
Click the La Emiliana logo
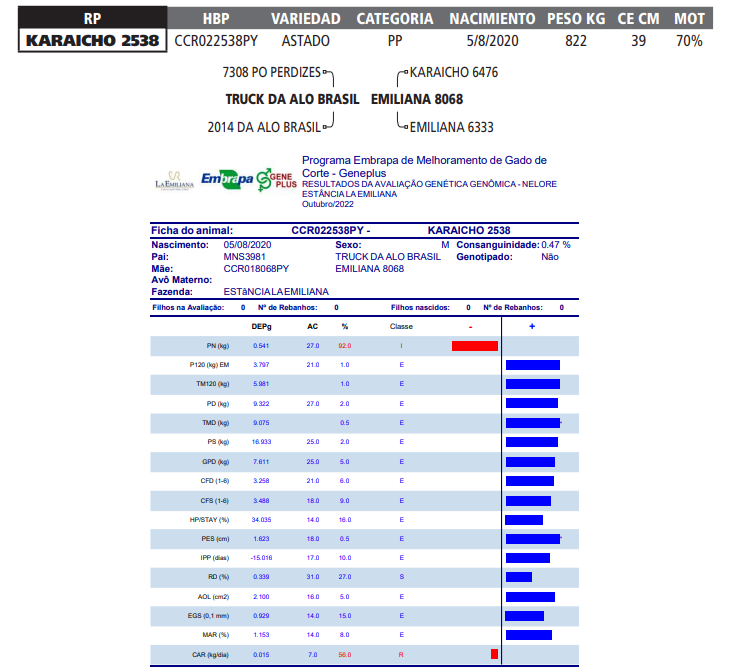click(175, 179)
